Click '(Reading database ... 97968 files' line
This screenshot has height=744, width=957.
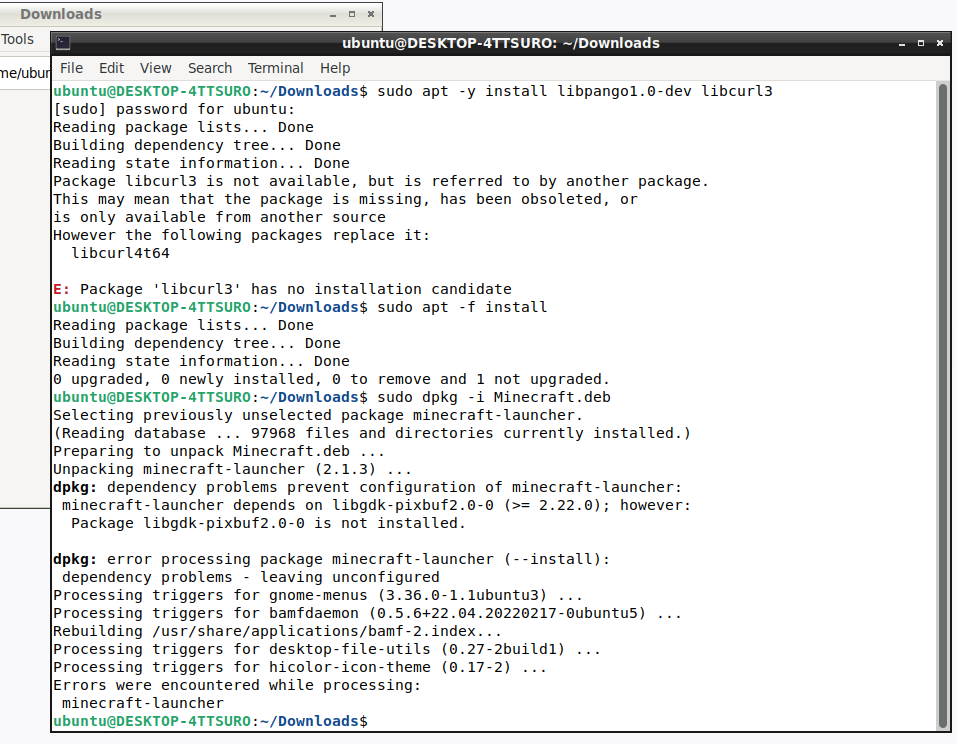pyautogui.click(x=372, y=433)
